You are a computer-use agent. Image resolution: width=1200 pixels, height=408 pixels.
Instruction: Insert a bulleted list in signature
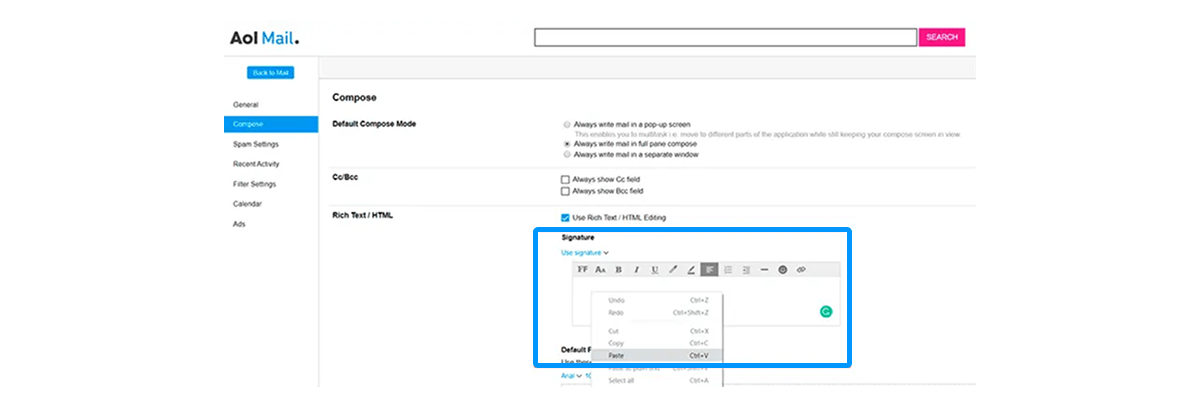point(728,270)
